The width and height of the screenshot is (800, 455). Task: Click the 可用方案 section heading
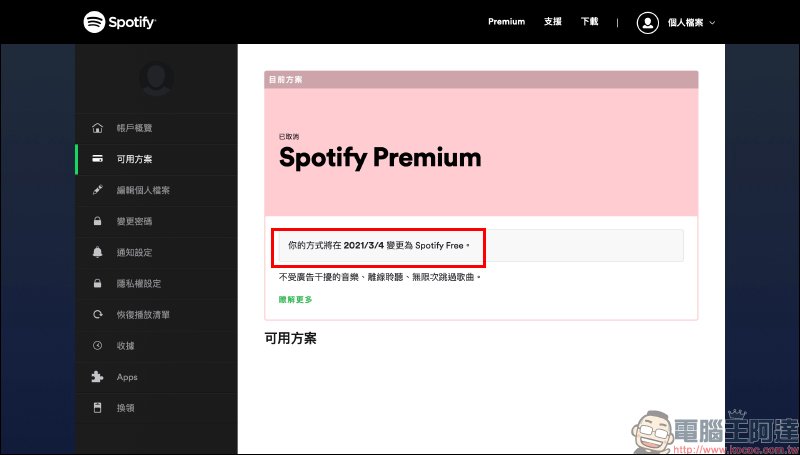(x=290, y=339)
